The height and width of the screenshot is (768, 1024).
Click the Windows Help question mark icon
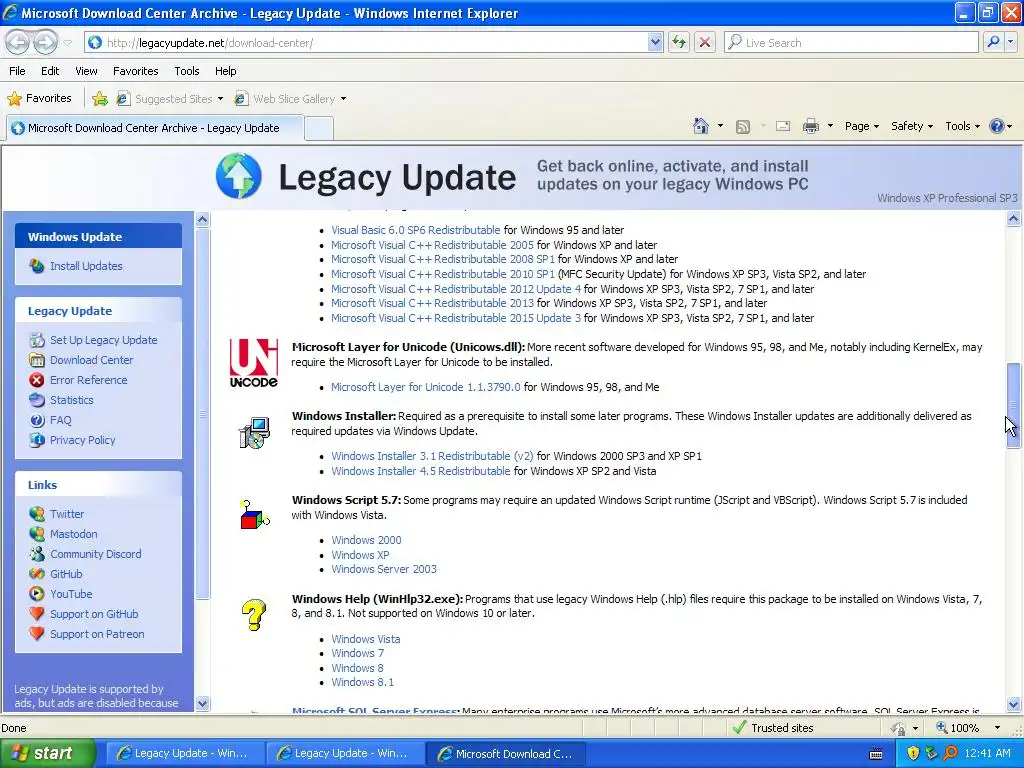click(254, 615)
